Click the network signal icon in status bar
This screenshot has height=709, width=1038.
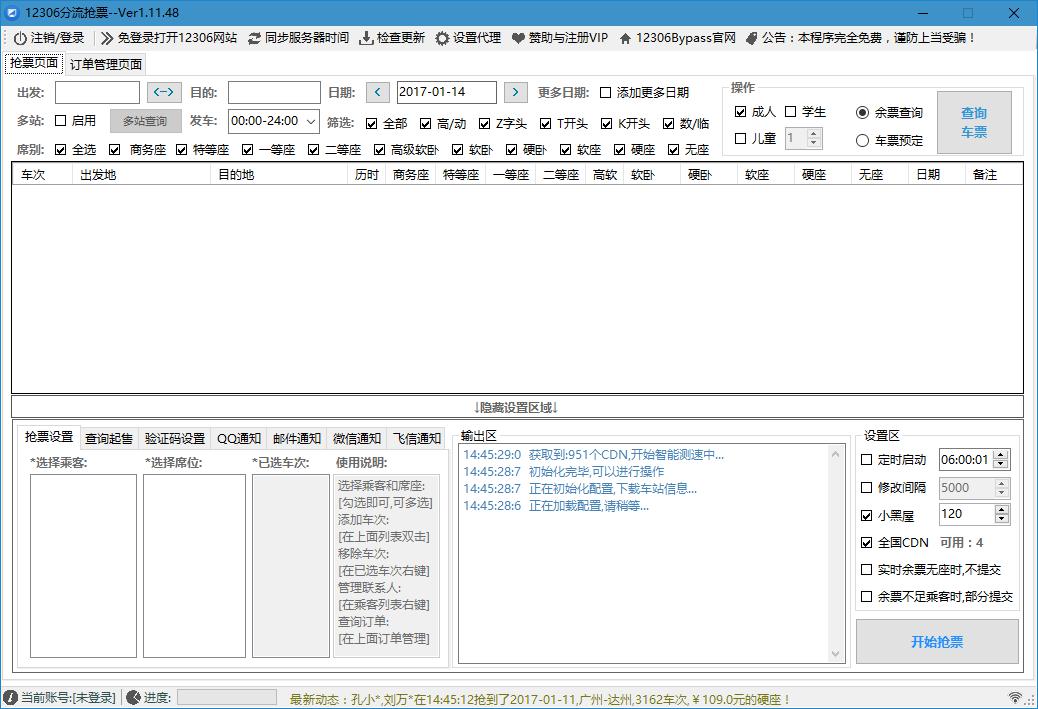point(1015,697)
